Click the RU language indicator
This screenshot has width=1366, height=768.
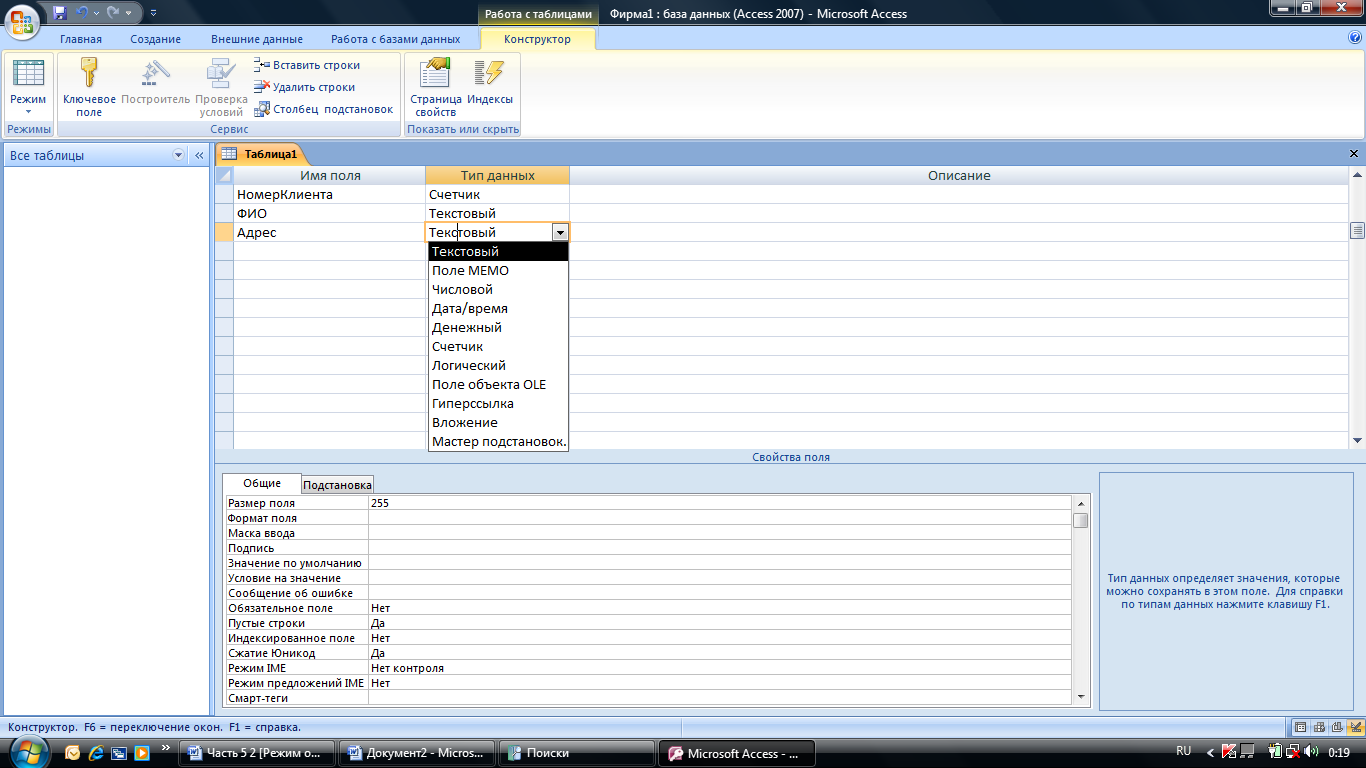(1184, 751)
